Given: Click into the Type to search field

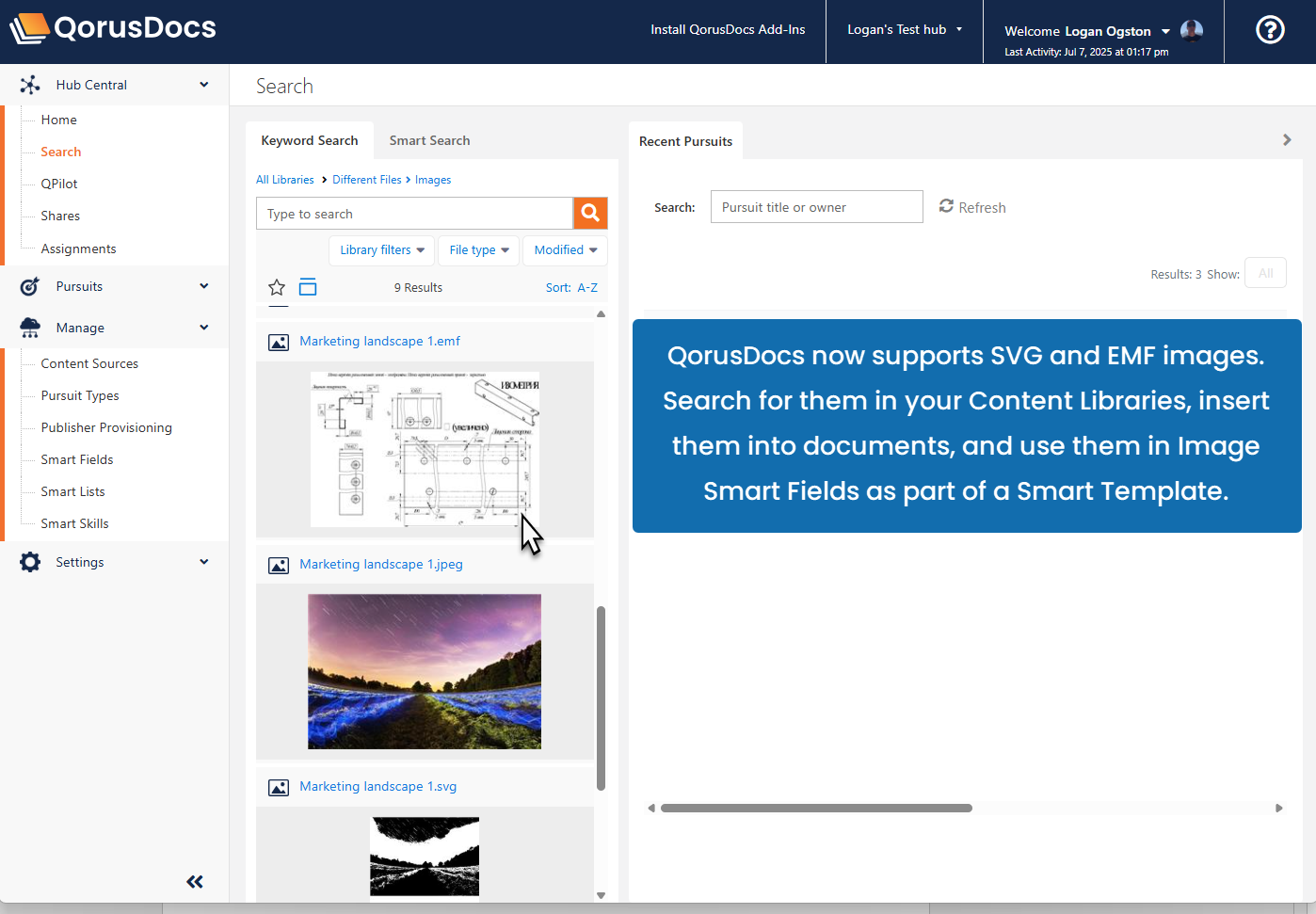Looking at the screenshot, I should click(414, 214).
